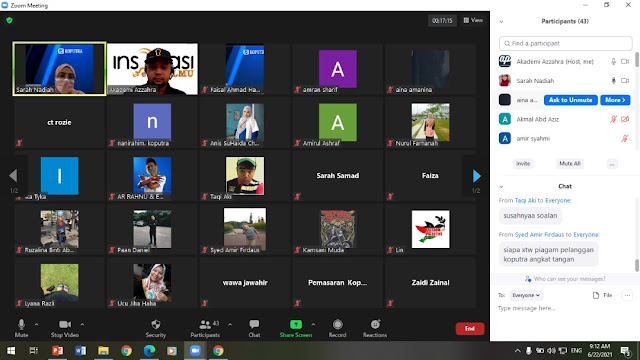
Task: Open the notification center icon
Action: [625, 351]
